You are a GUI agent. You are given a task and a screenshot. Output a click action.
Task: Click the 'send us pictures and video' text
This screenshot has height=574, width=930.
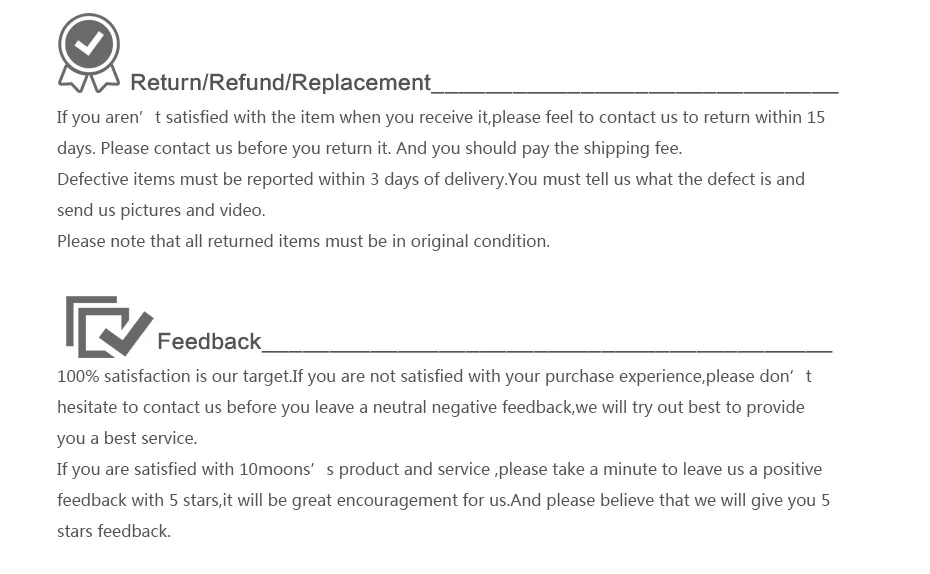coord(161,211)
